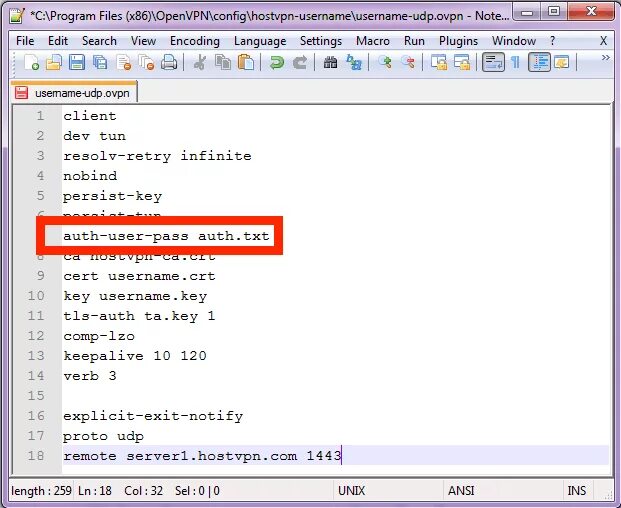Open Find with the binoculars icon
This screenshot has height=508, width=621.
330,63
